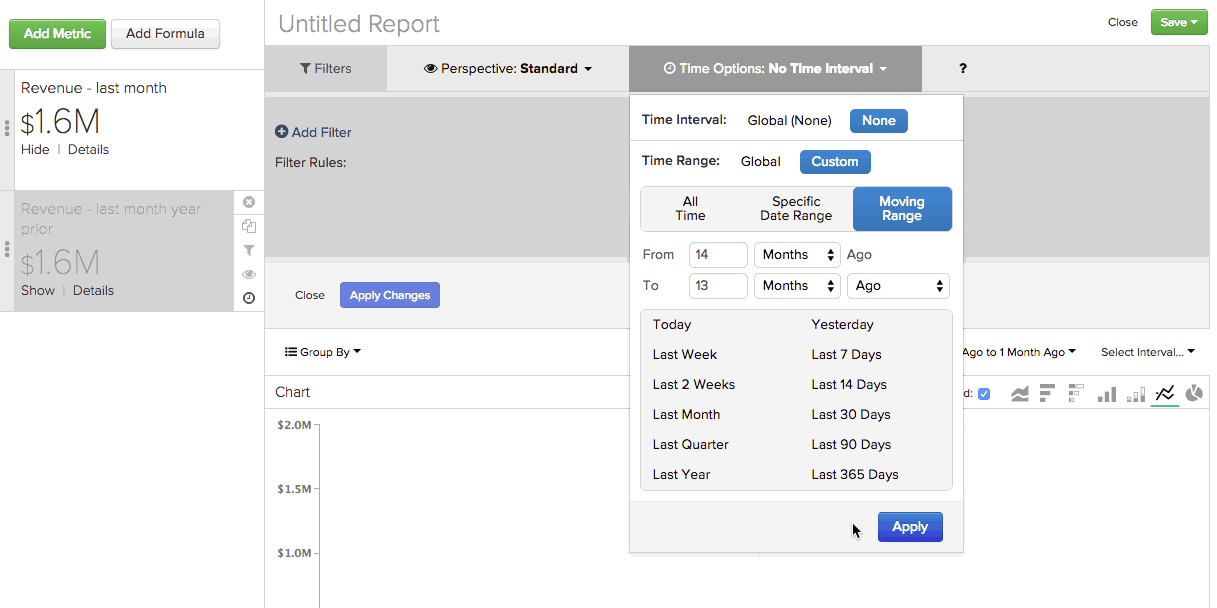Uncheck the blue checkbox near chart options
This screenshot has width=1217, height=608.
pos(984,393)
